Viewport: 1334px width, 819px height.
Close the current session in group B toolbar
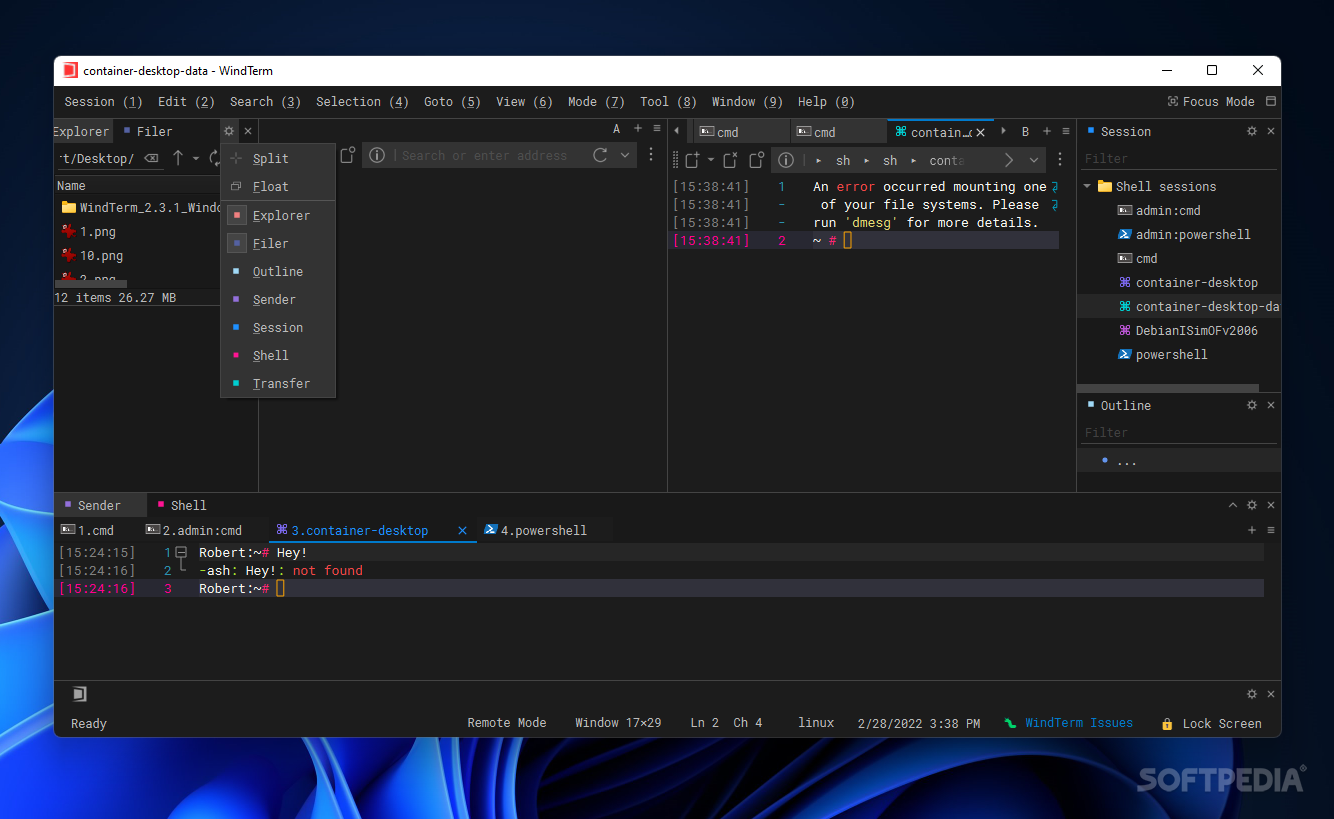pyautogui.click(x=731, y=160)
